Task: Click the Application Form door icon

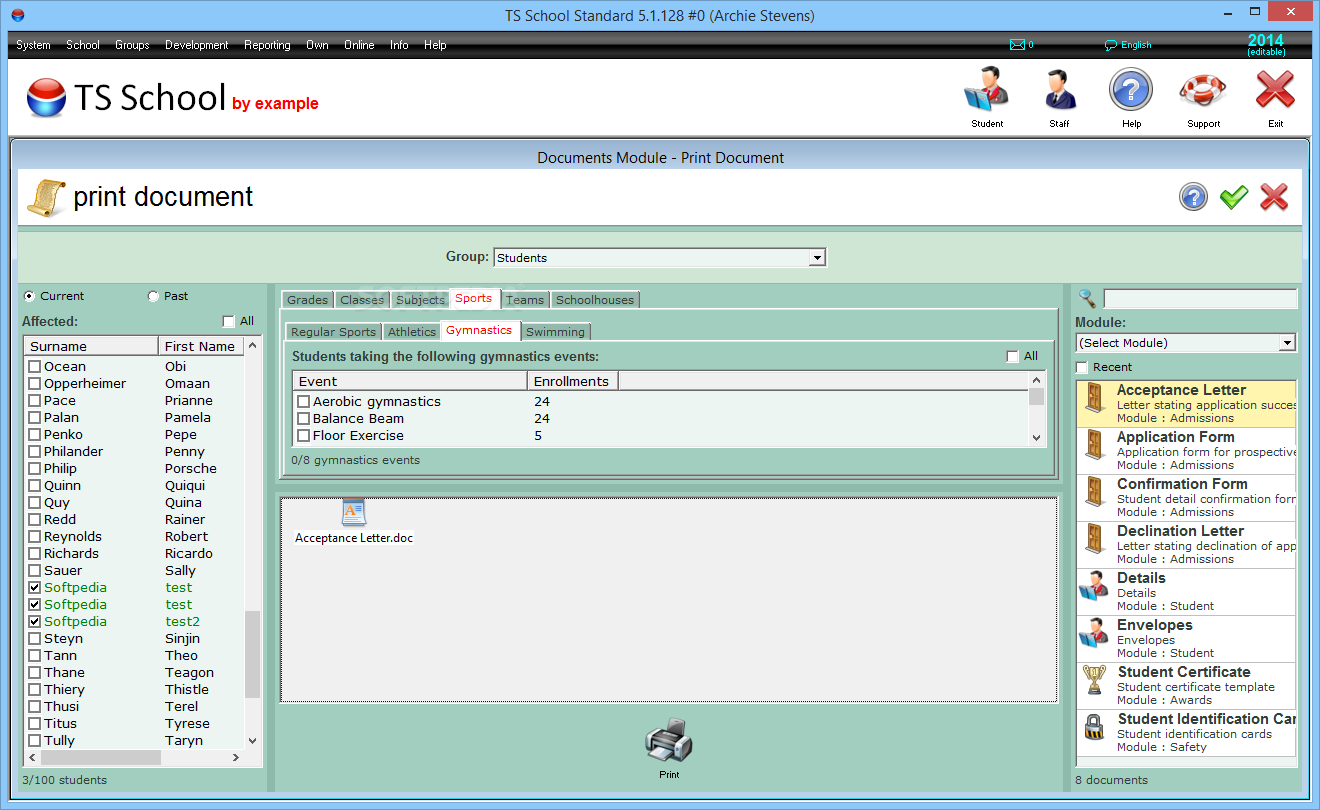Action: 1095,444
